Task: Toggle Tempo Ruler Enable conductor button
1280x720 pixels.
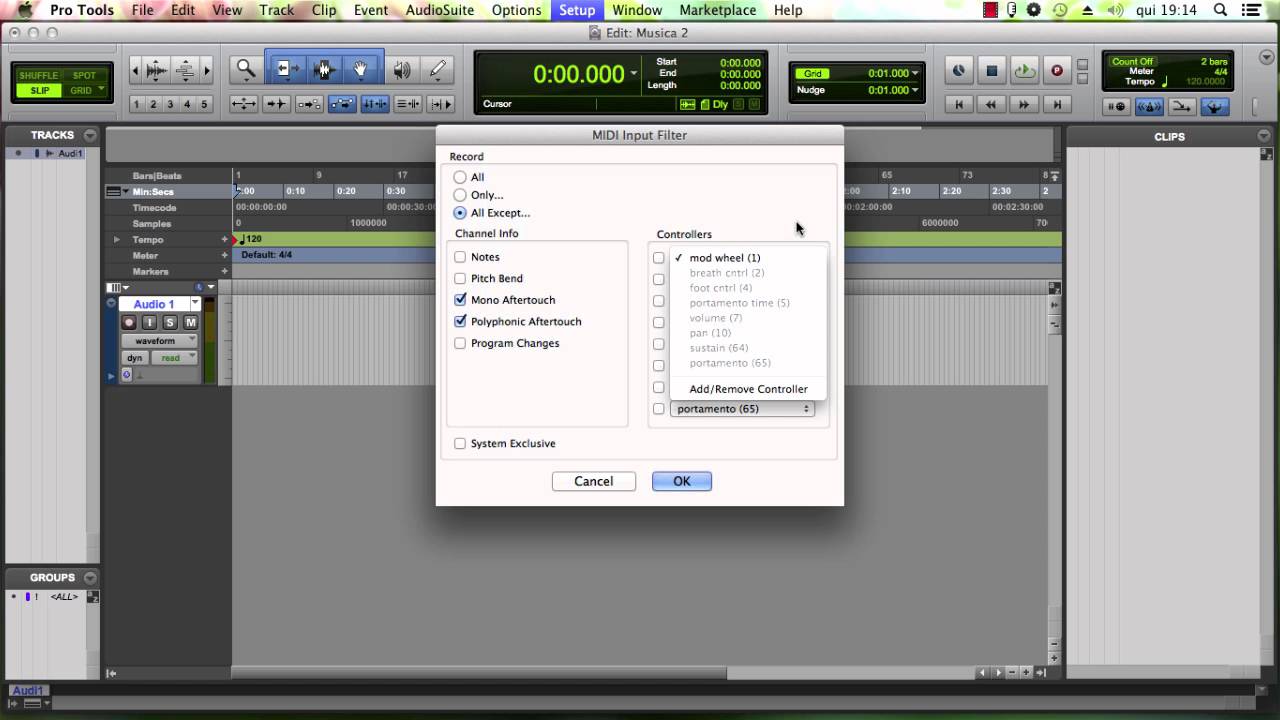Action: click(x=1215, y=106)
